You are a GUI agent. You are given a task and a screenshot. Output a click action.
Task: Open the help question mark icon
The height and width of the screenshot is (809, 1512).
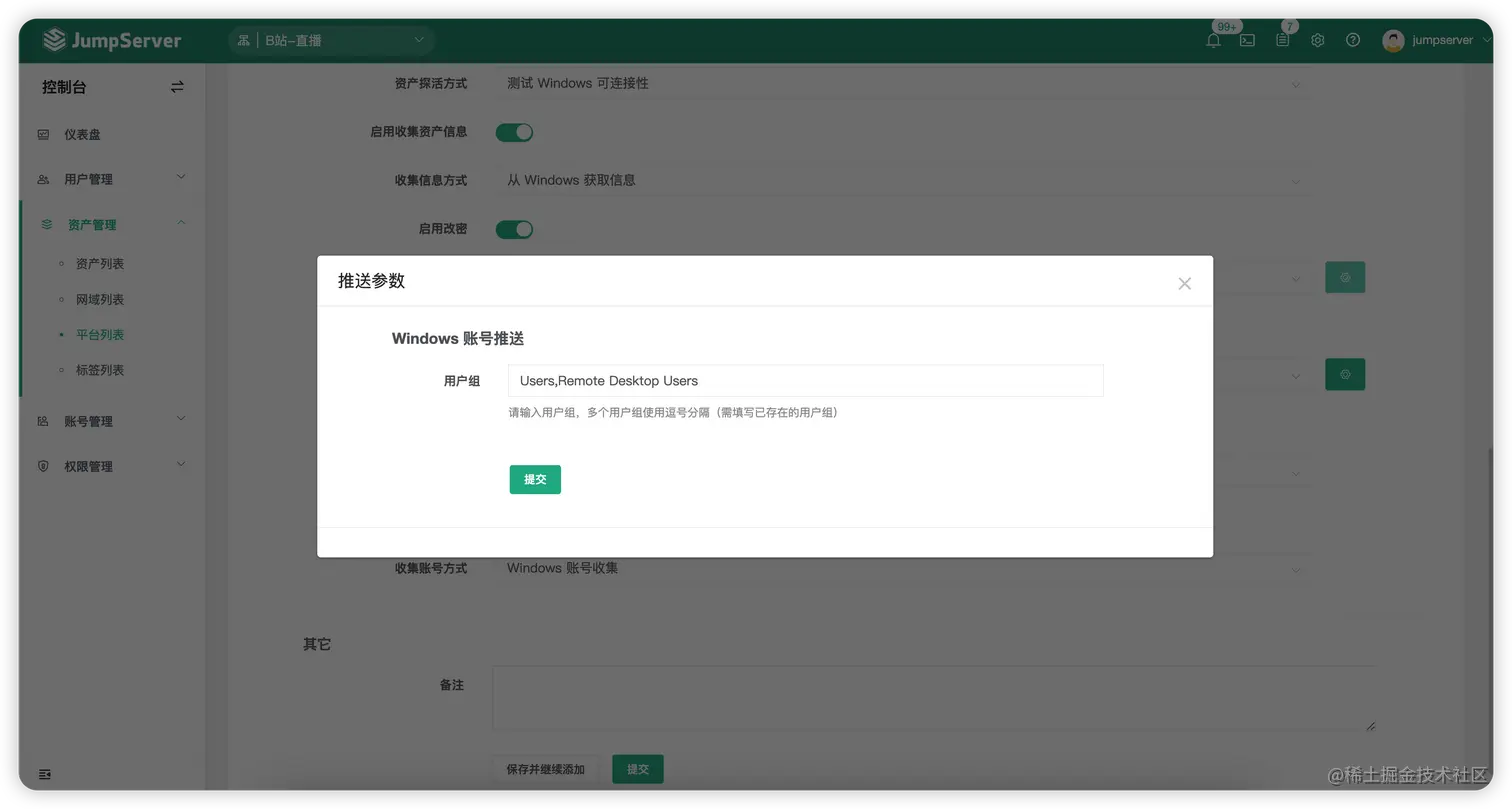click(x=1352, y=41)
